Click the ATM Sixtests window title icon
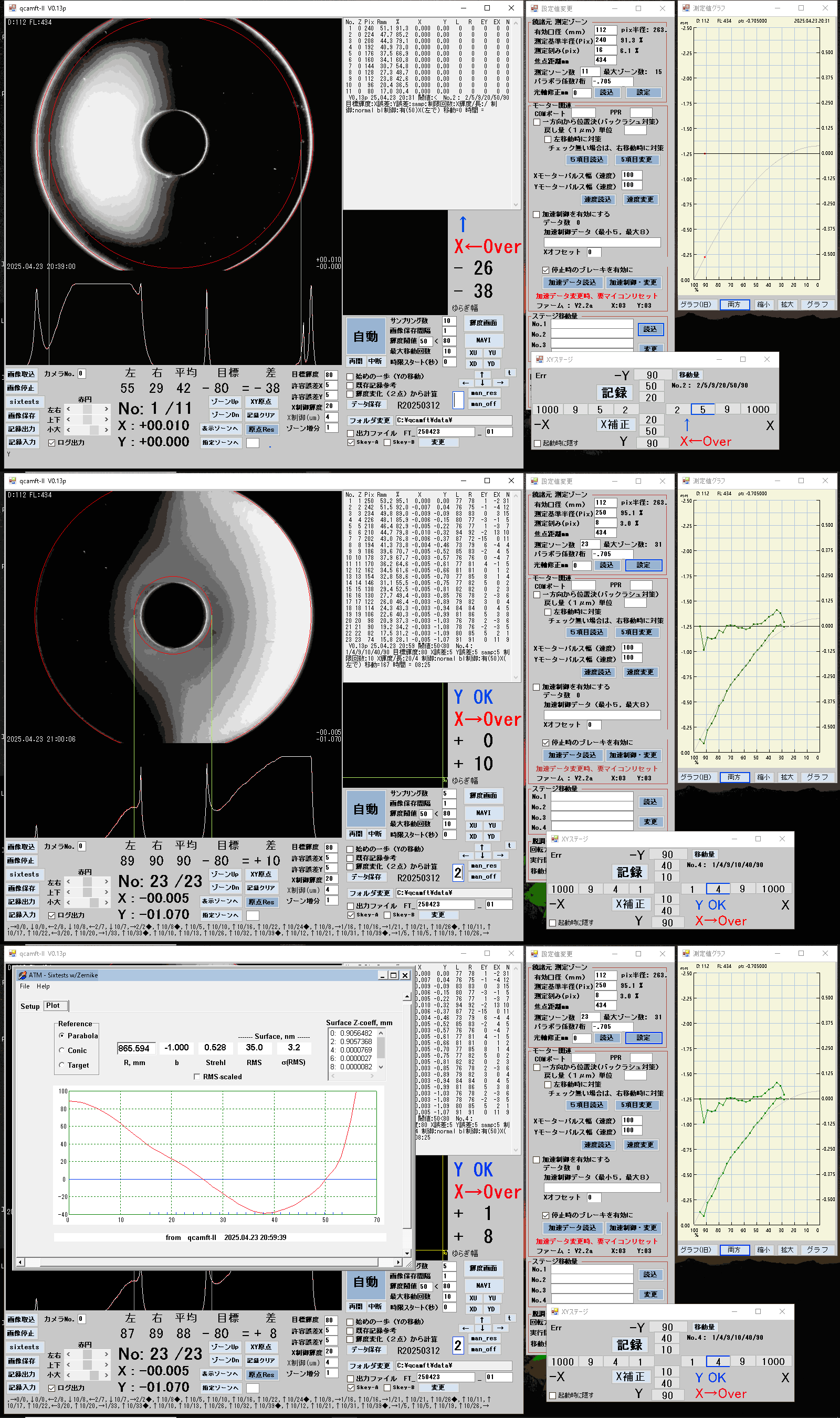The height and width of the screenshot is (1418, 840). [23, 975]
